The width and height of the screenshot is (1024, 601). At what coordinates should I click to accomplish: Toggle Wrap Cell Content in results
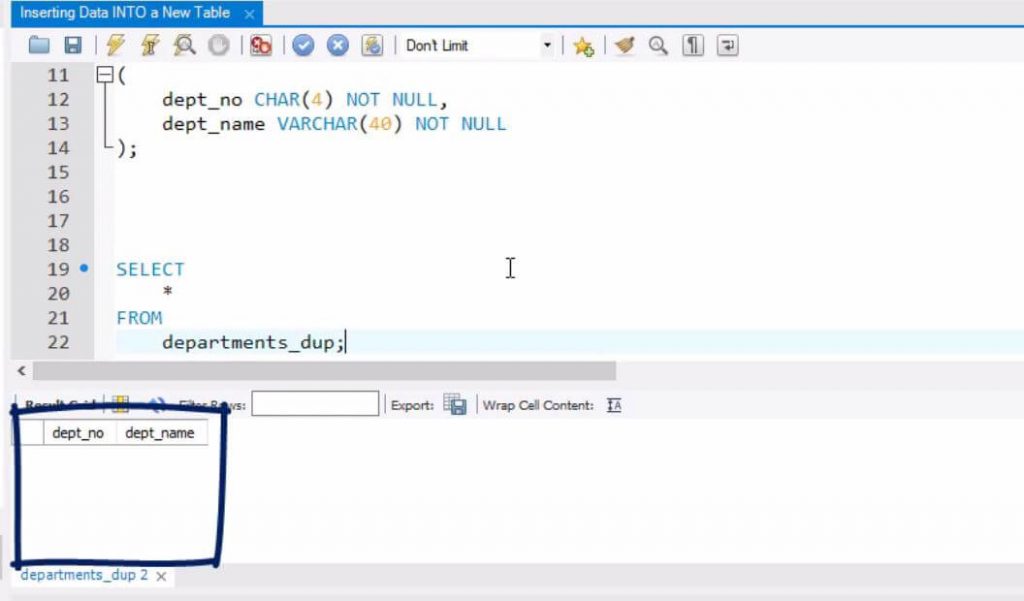[613, 405]
